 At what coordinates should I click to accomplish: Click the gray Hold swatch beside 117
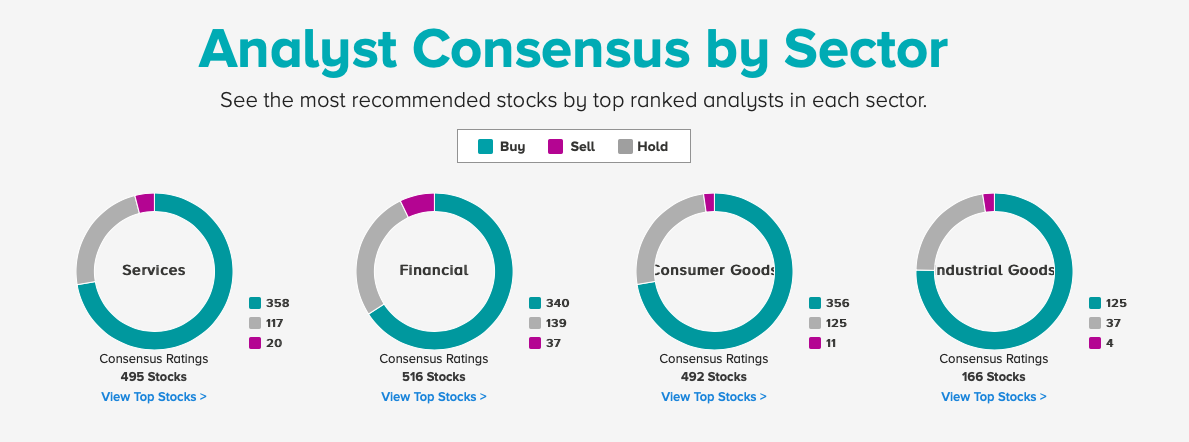point(255,323)
